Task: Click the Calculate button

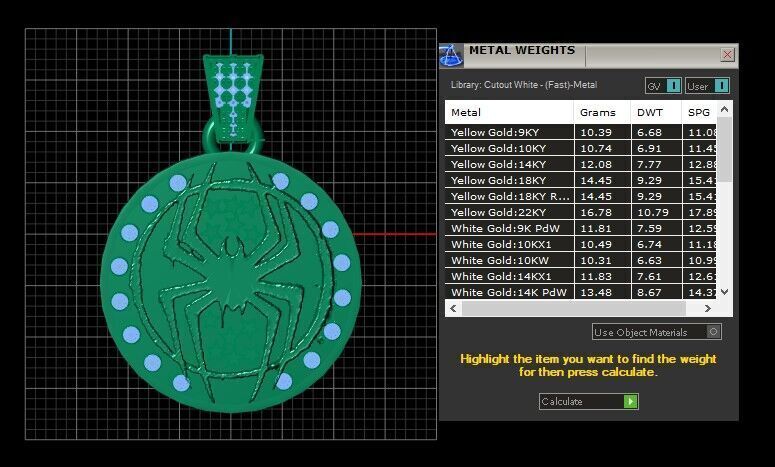Action: pos(589,401)
